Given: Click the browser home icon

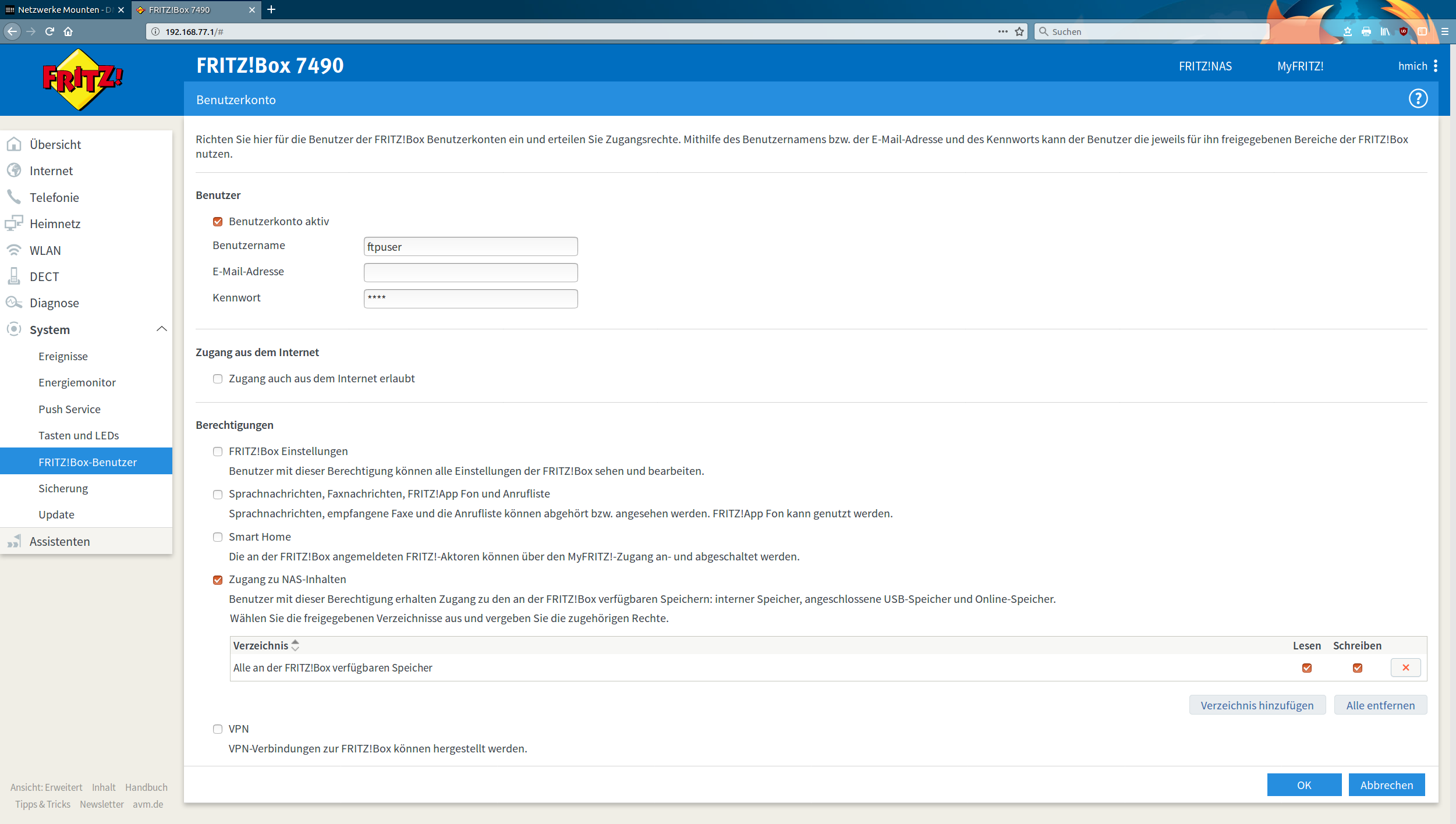Looking at the screenshot, I should [68, 31].
